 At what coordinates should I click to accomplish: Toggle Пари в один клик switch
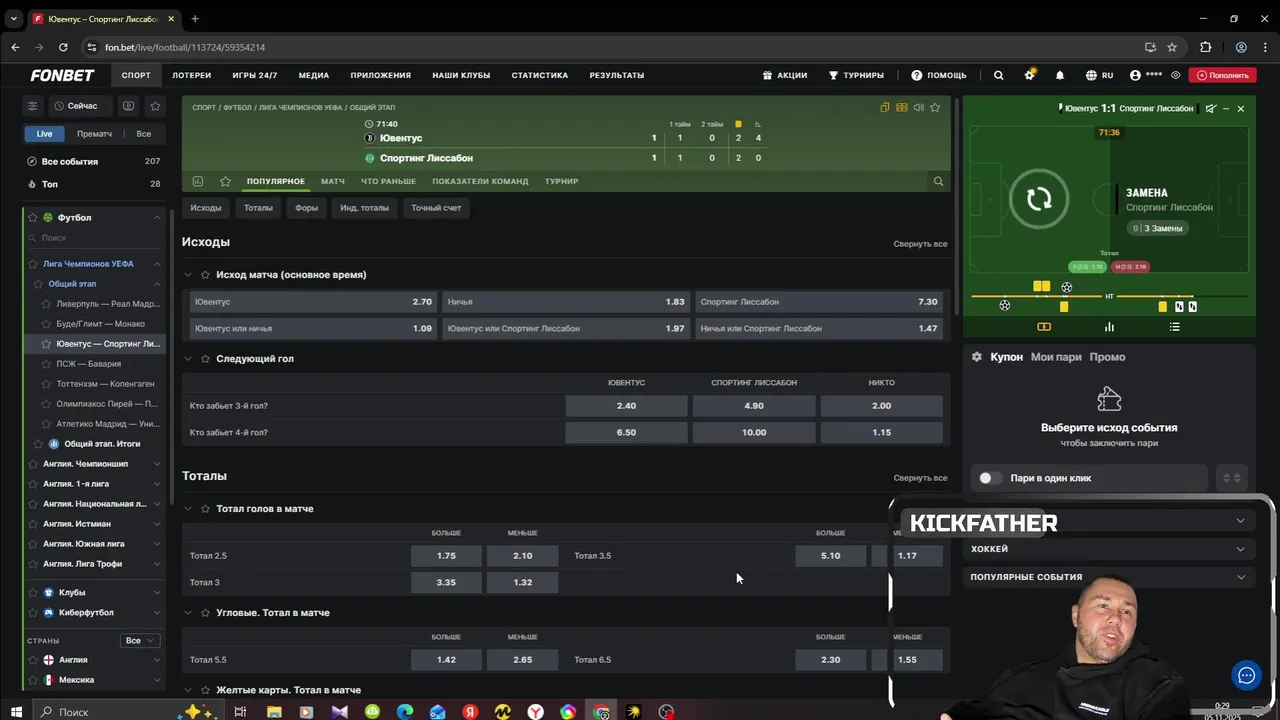[x=990, y=478]
